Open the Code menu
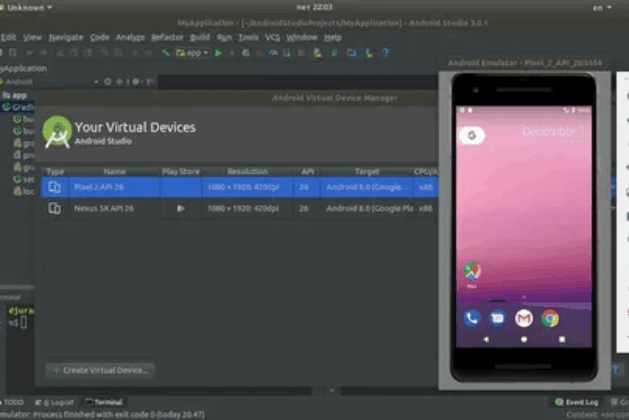The image size is (629, 420). point(99,37)
